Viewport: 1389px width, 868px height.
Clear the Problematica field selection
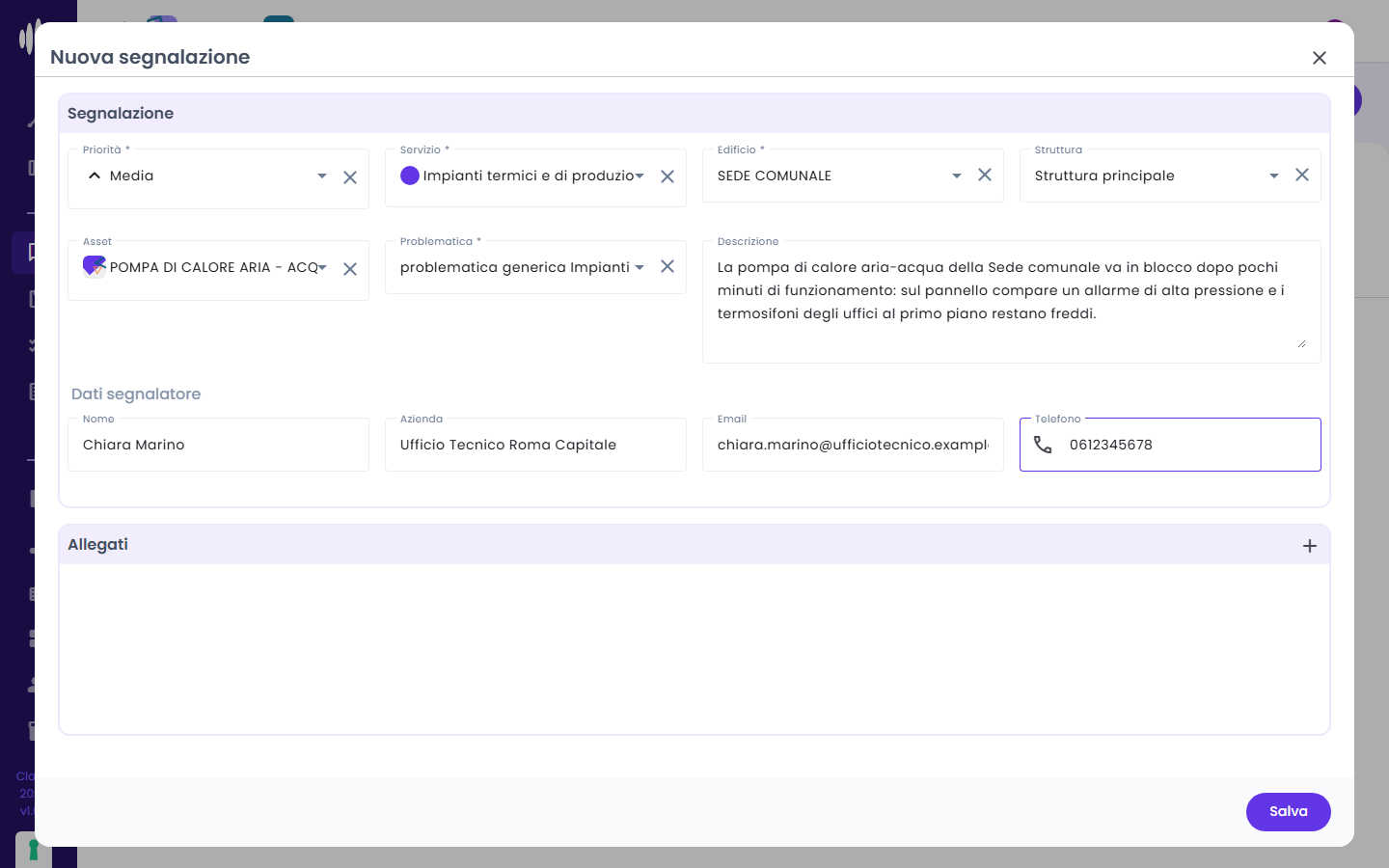point(667,266)
